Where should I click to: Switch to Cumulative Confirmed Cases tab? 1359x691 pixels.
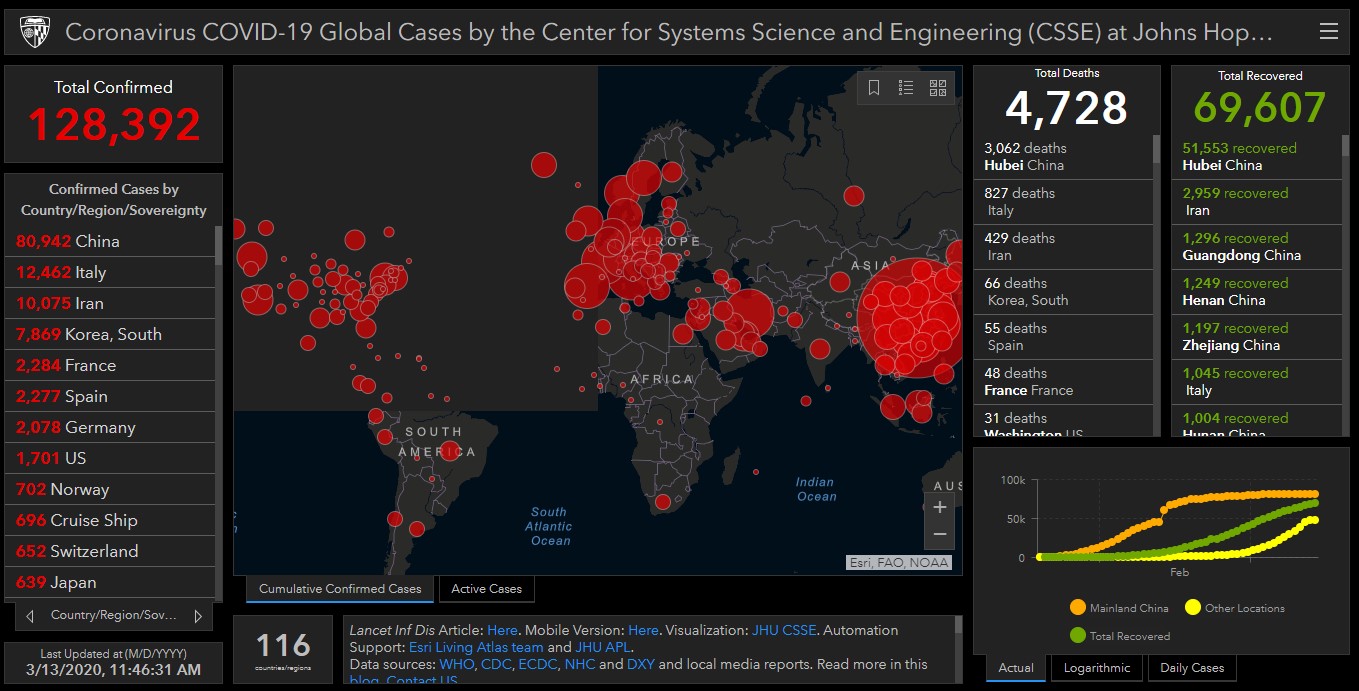(x=340, y=589)
